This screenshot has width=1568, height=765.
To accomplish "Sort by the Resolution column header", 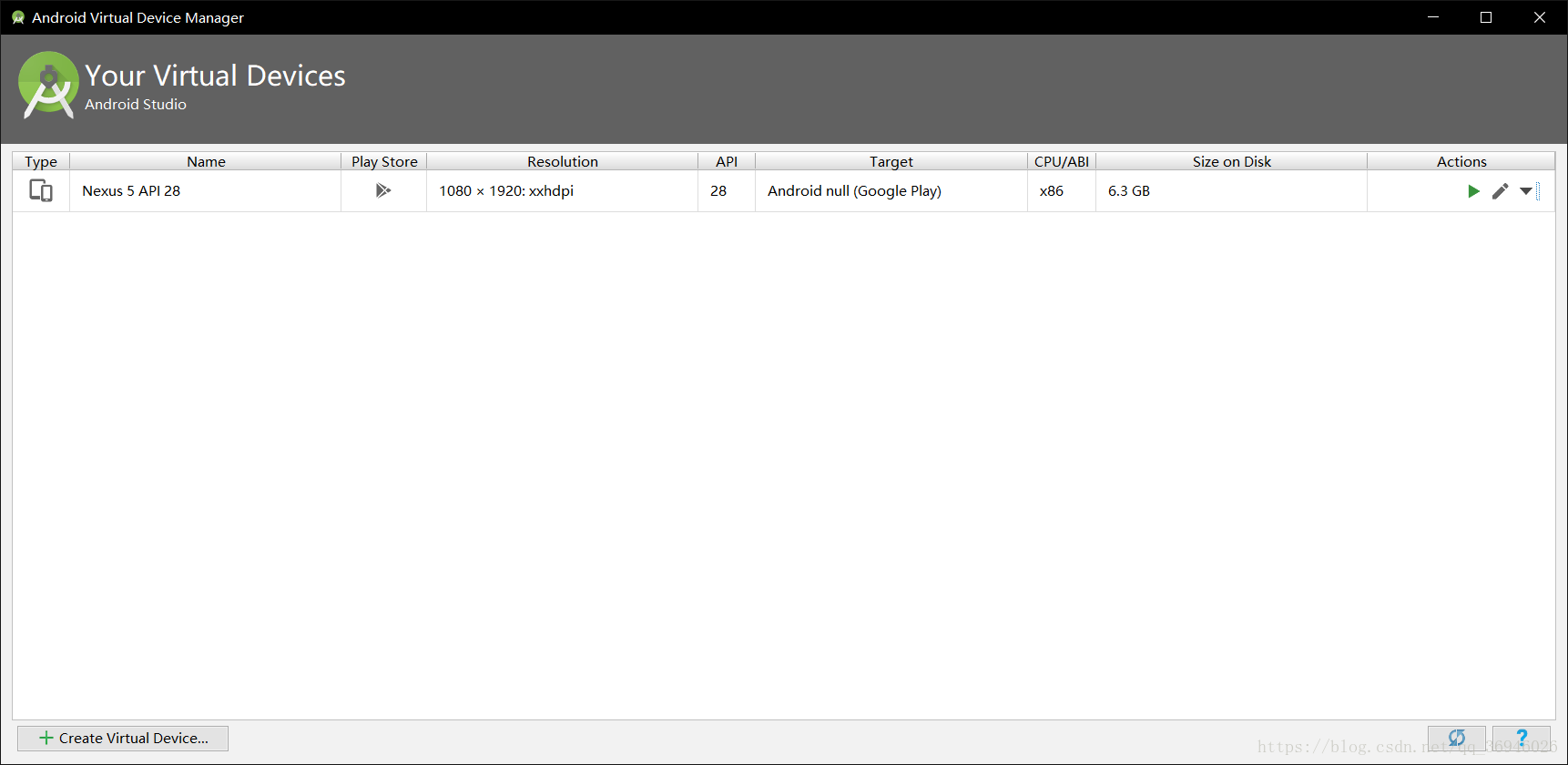I will (x=563, y=161).
